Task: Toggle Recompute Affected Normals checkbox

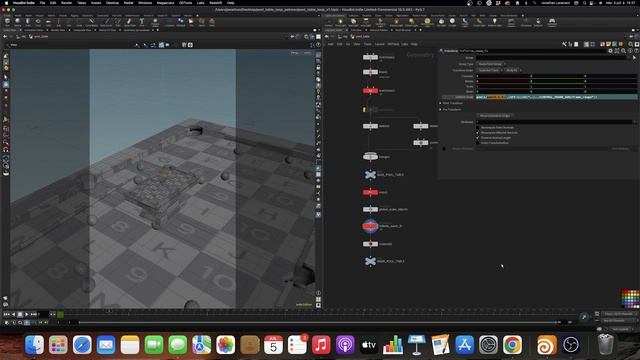Action: (478, 133)
